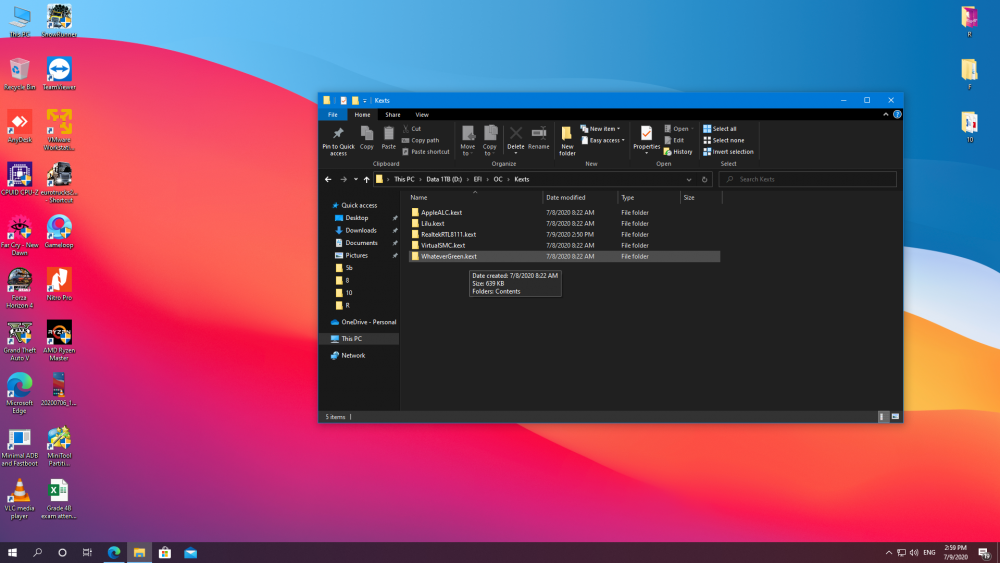Select the AnyDesk desktop icon
Screen dimensions: 1000x563
[20, 126]
